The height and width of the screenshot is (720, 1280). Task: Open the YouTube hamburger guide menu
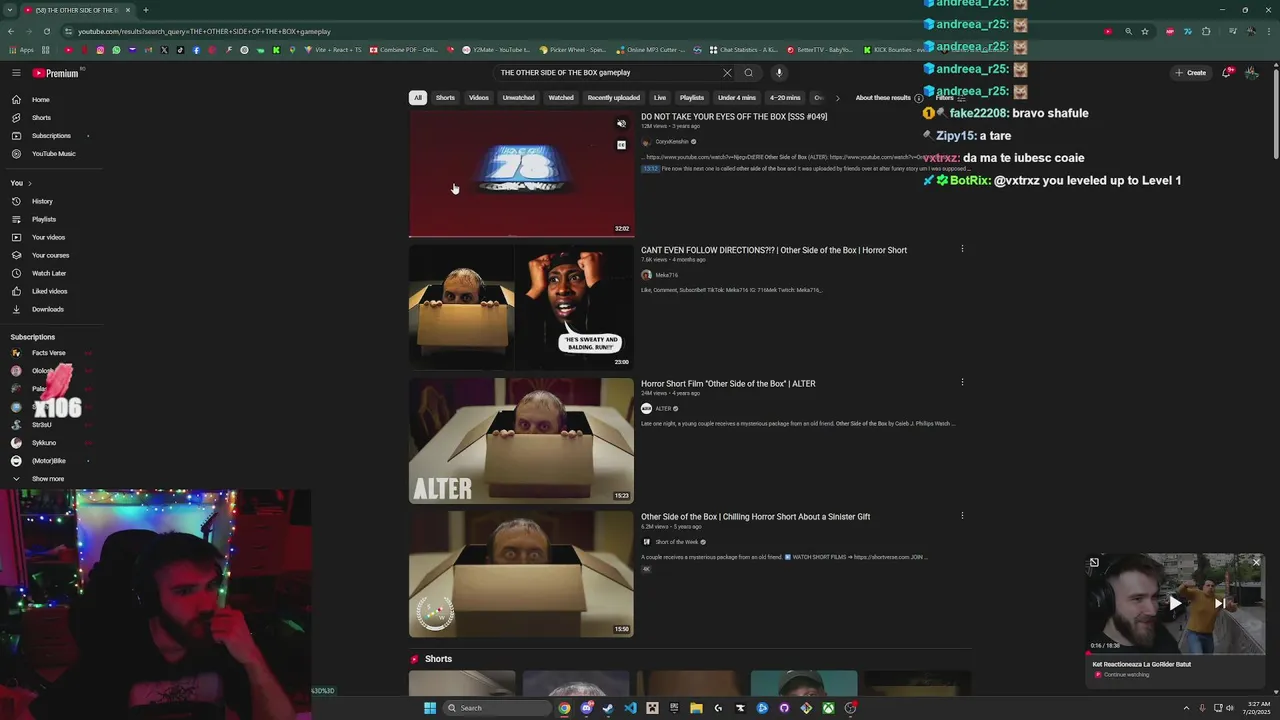[16, 73]
